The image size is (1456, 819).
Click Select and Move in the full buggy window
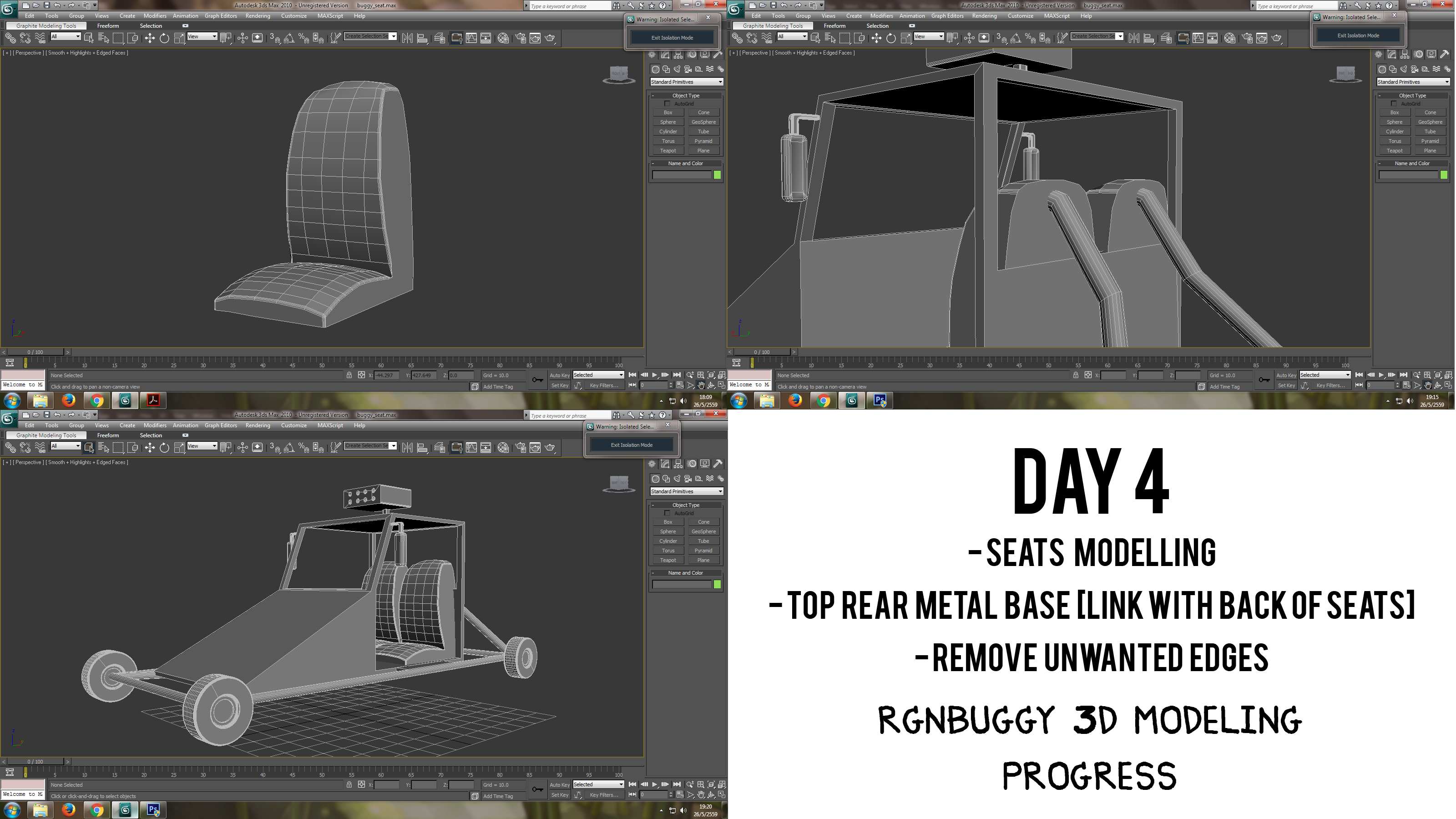[149, 448]
